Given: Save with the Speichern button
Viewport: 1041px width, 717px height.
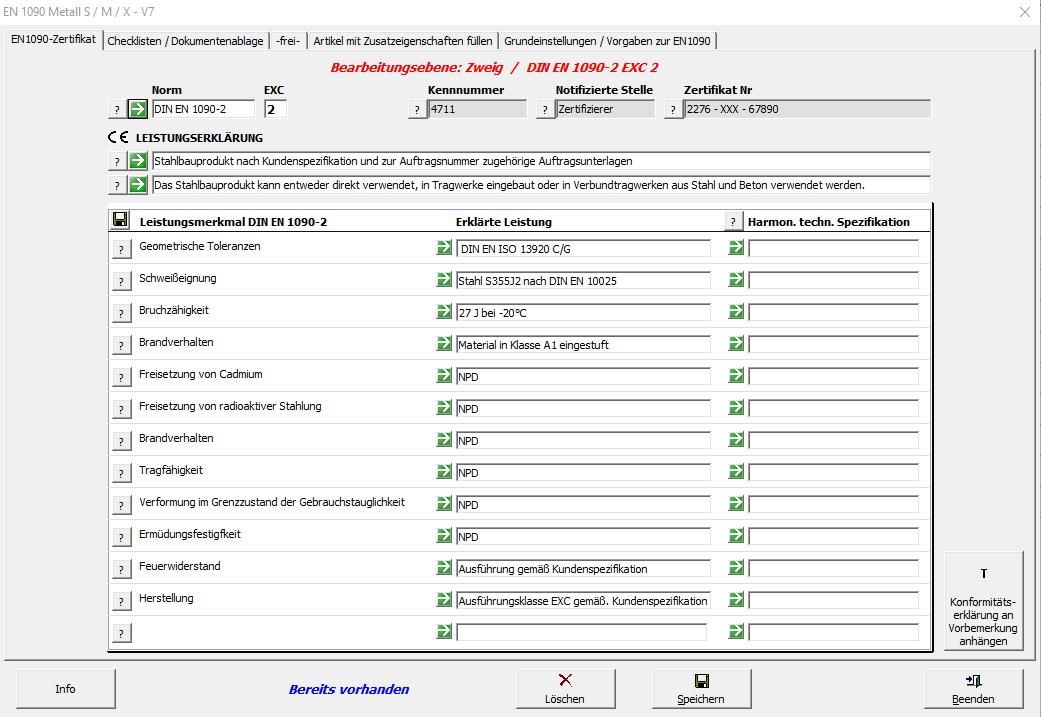Looking at the screenshot, I should 701,688.
